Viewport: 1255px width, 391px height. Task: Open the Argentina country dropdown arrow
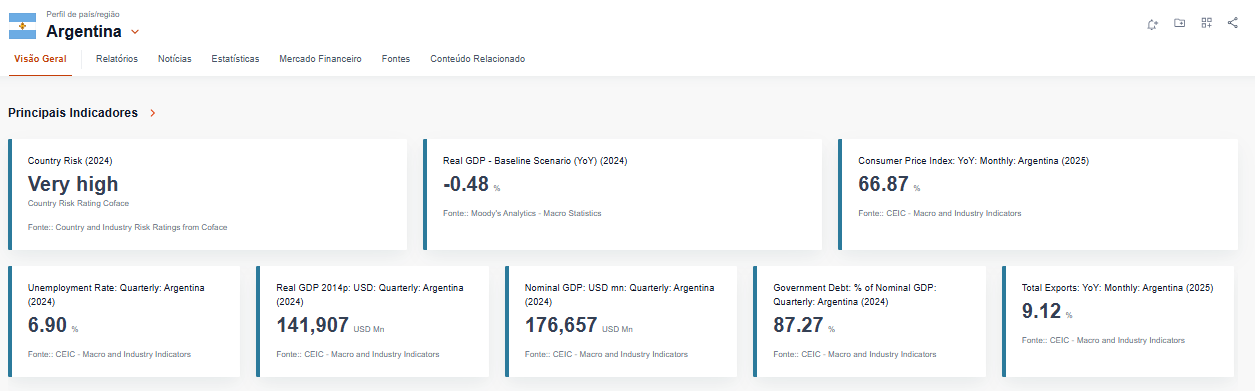pyautogui.click(x=135, y=32)
